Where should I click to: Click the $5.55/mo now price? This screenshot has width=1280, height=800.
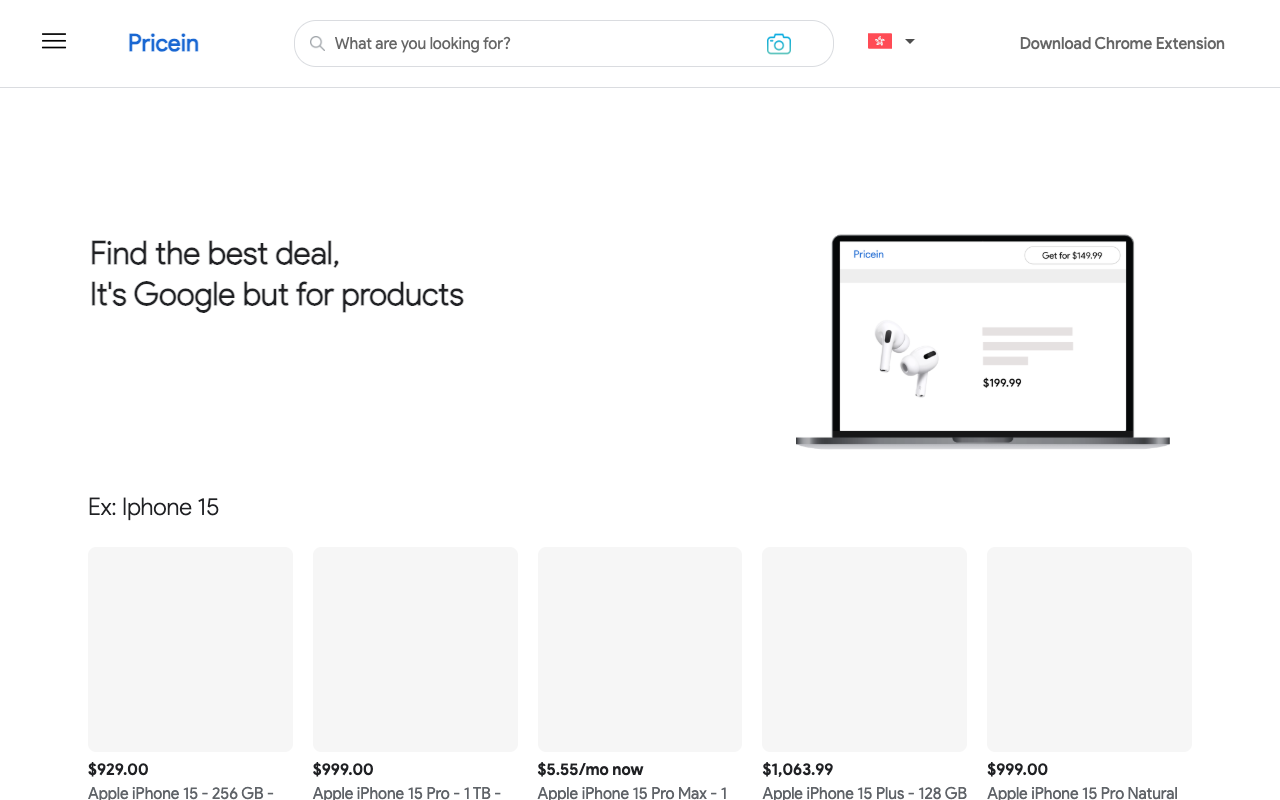(x=590, y=769)
